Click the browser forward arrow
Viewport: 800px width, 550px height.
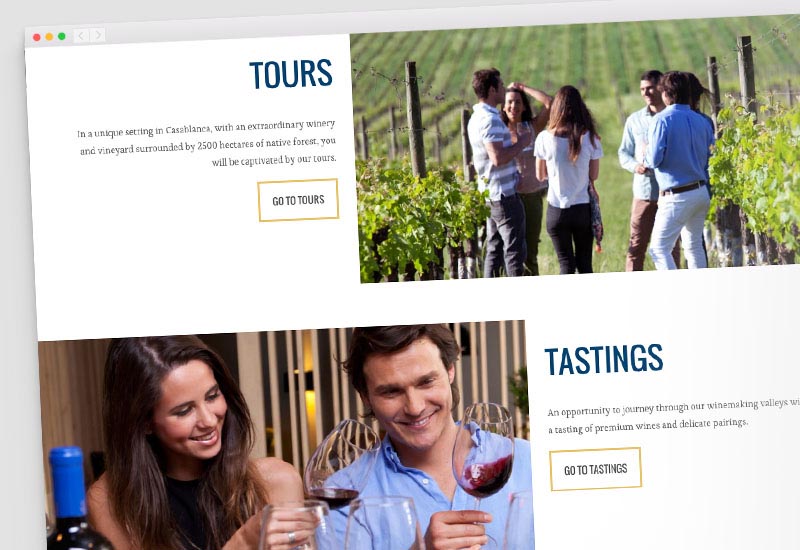[x=98, y=35]
